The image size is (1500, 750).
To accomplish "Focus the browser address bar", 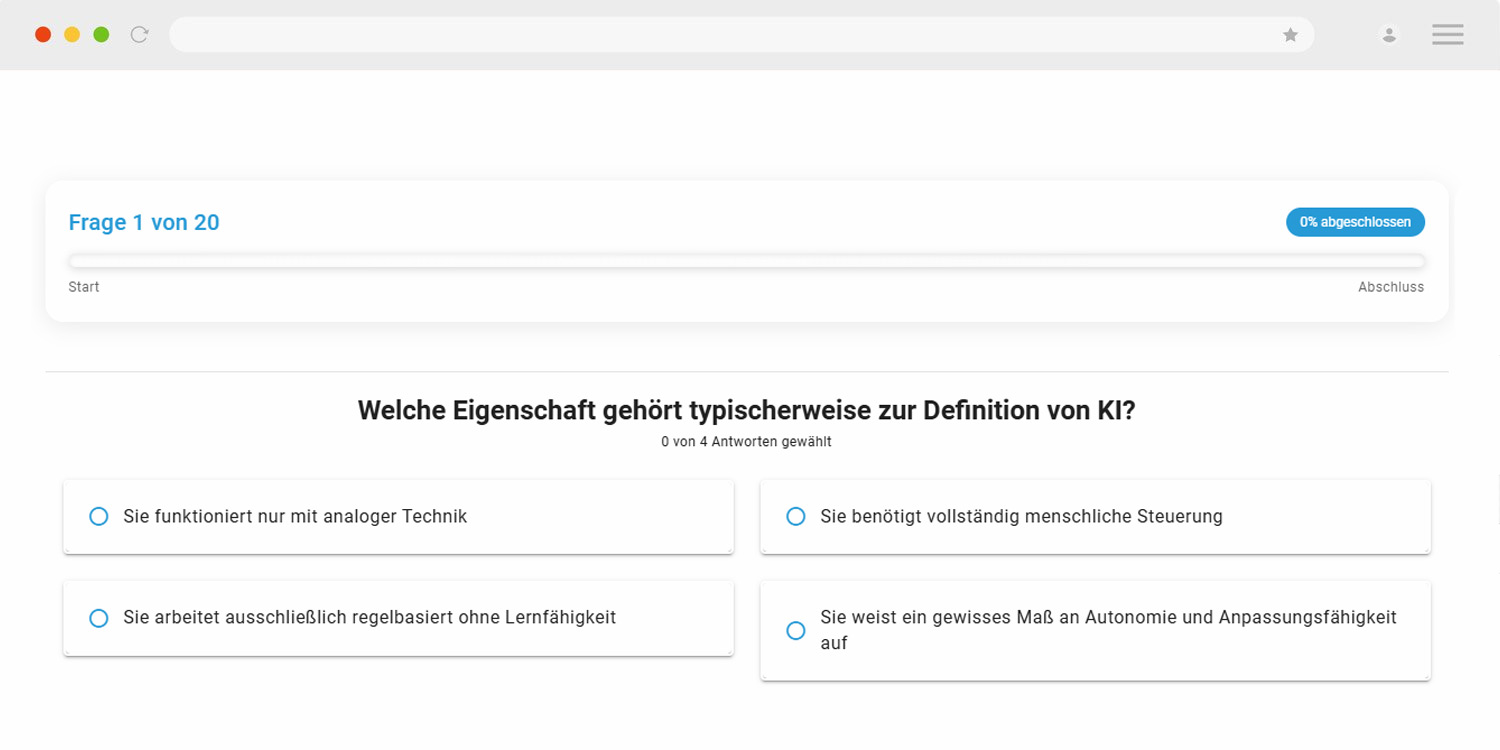I will [x=741, y=35].
